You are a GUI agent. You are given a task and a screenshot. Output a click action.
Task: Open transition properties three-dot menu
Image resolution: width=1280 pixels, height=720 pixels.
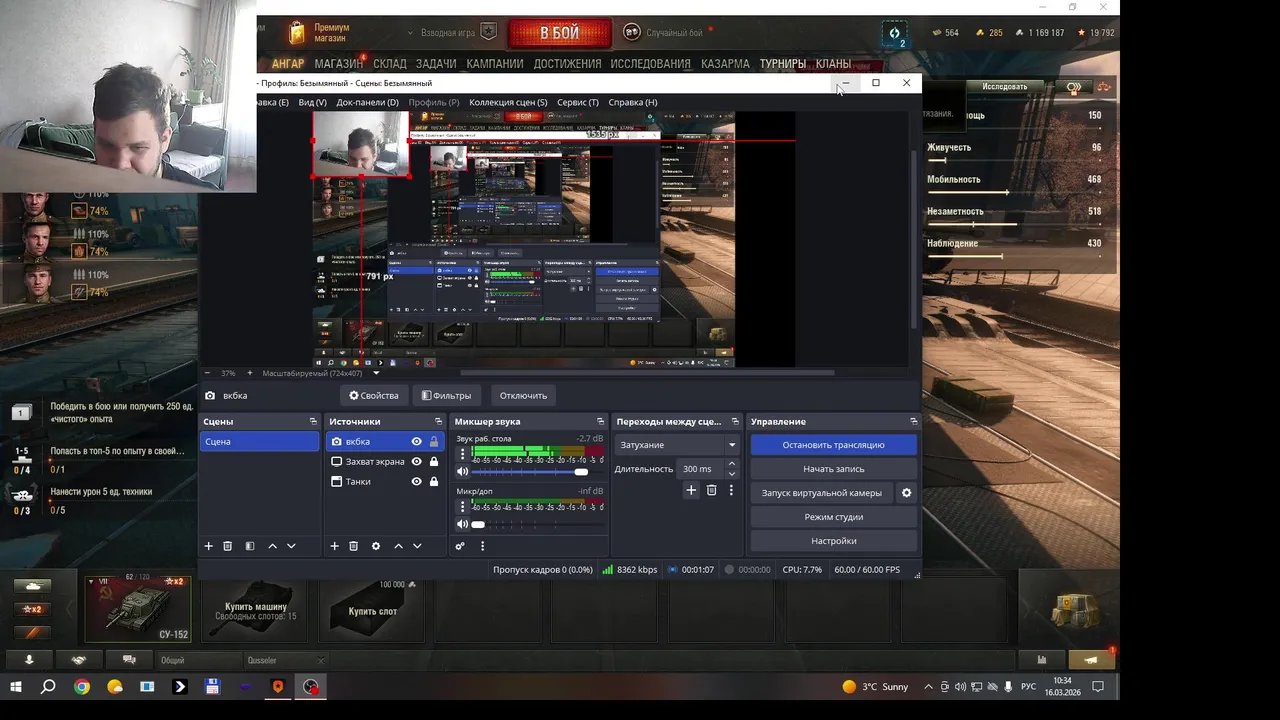(x=731, y=490)
